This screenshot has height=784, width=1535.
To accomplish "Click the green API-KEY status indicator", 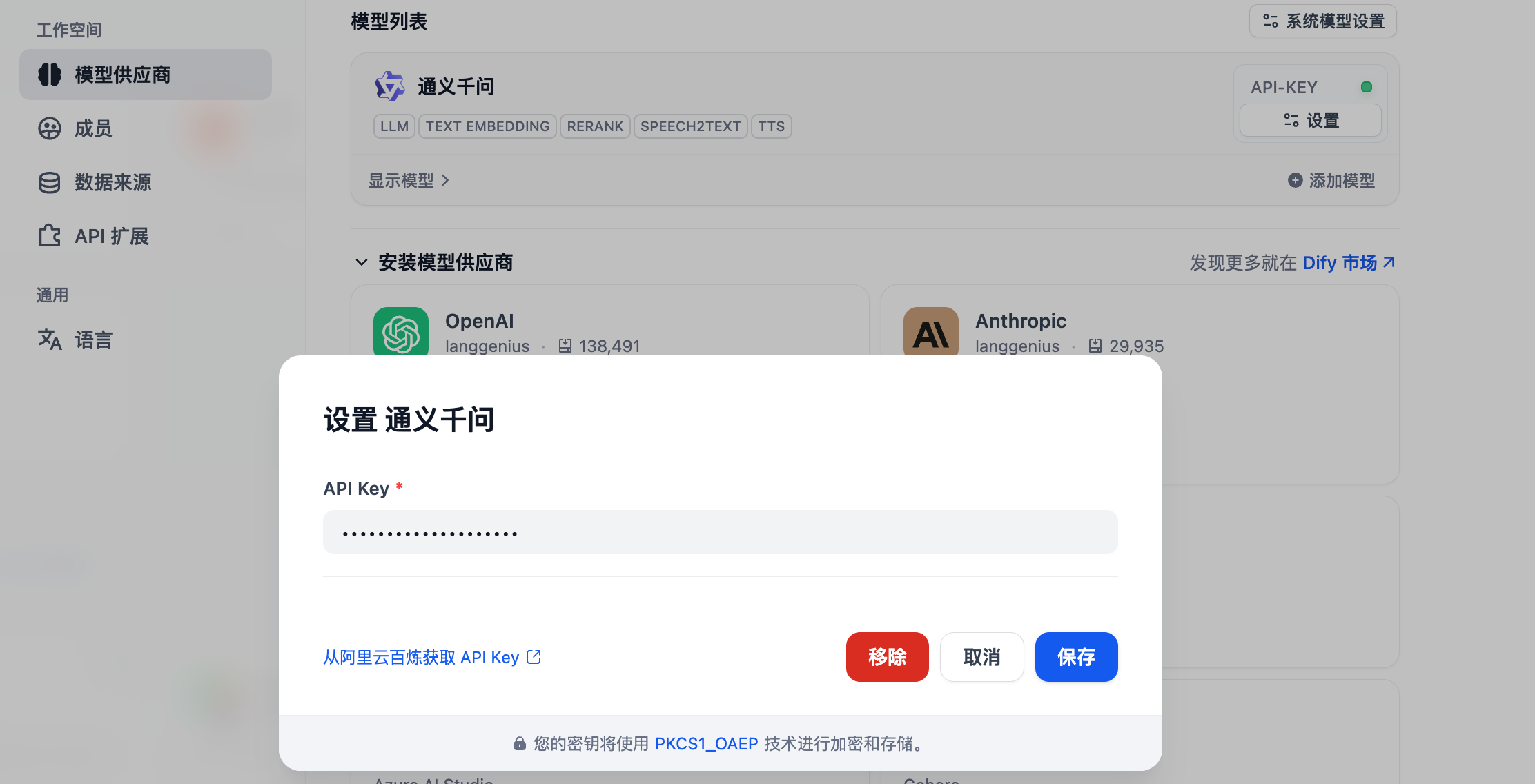I will (x=1366, y=87).
